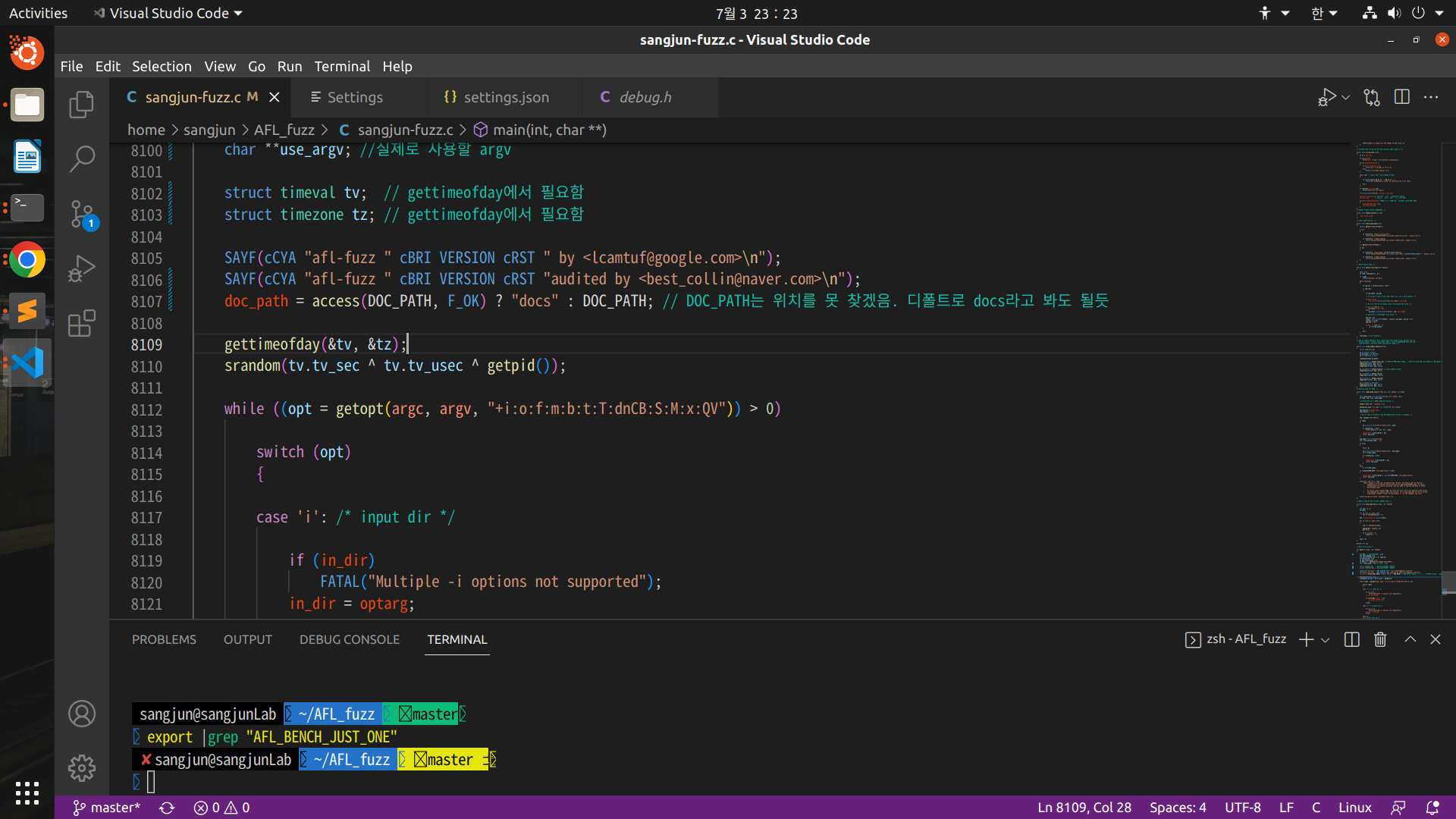Open the editor More Actions ellipsis menu
The height and width of the screenshot is (819, 1456).
click(1431, 97)
